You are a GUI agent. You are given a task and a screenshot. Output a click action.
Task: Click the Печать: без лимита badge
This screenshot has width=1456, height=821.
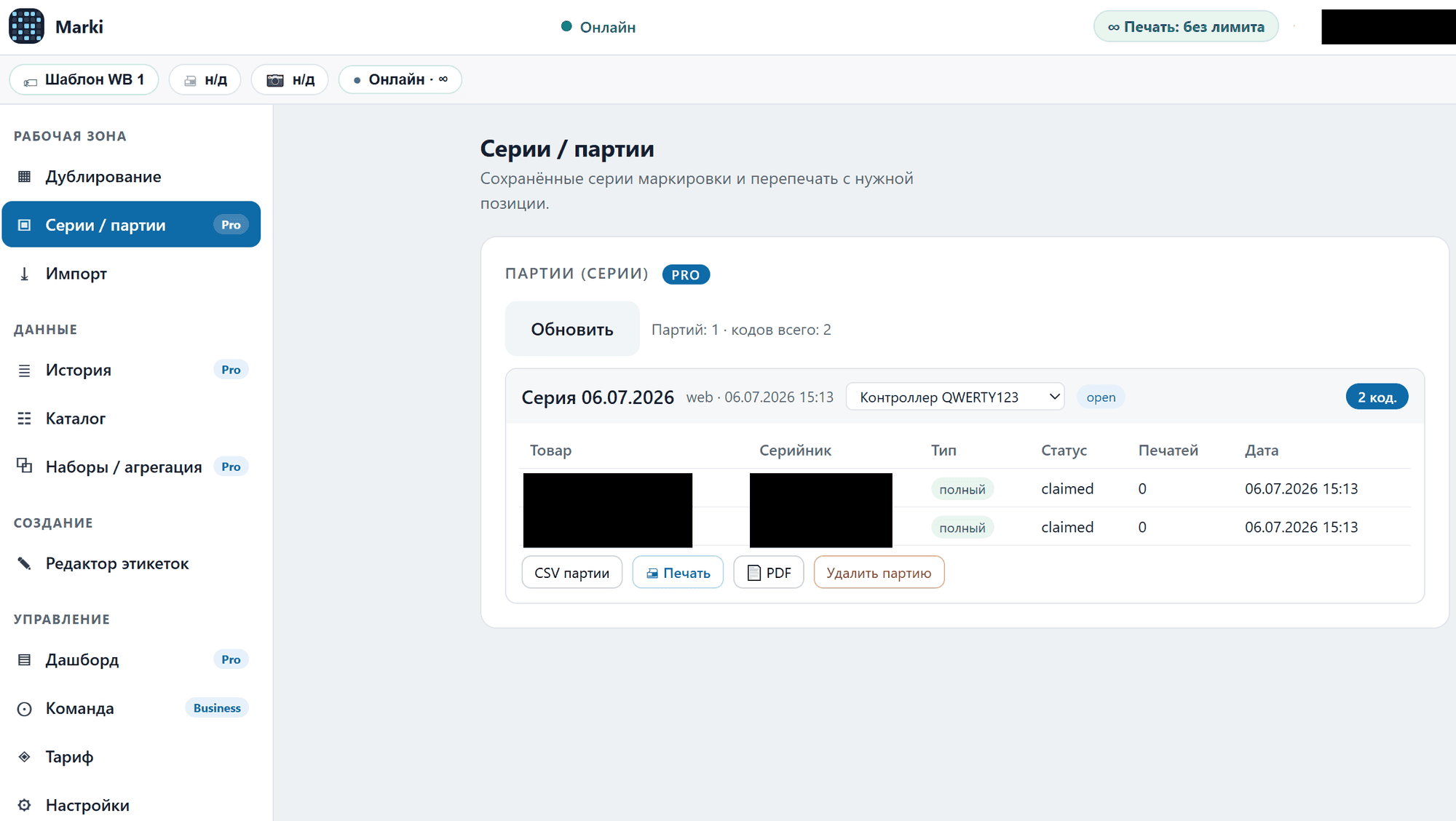(x=1186, y=27)
